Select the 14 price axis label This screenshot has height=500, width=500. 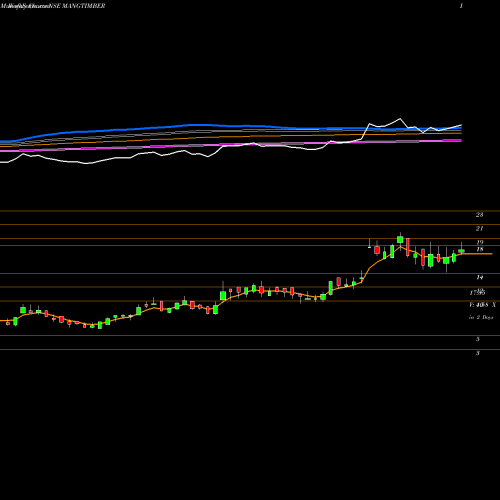click(479, 277)
